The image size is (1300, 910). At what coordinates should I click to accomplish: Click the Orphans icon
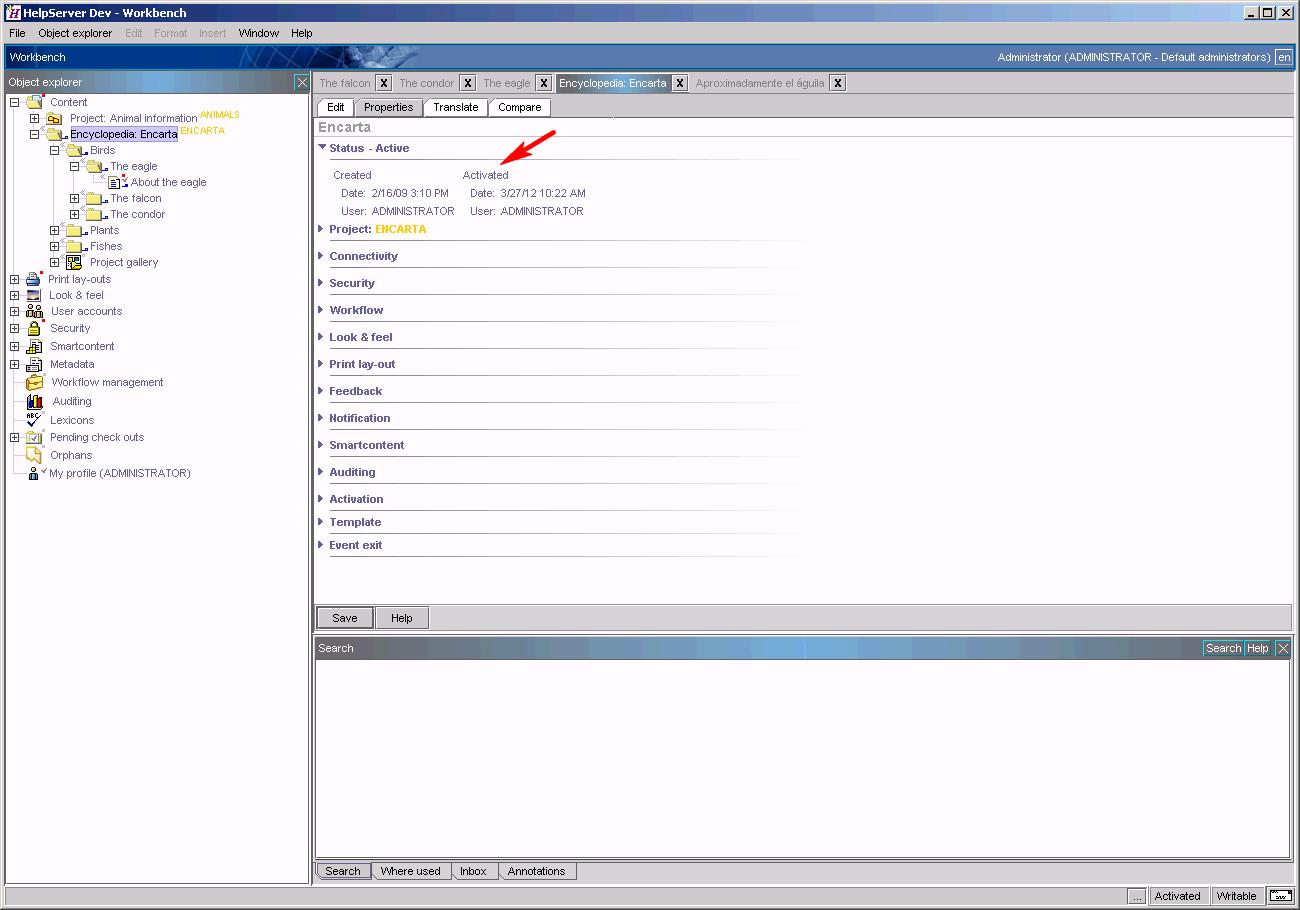pyautogui.click(x=35, y=455)
